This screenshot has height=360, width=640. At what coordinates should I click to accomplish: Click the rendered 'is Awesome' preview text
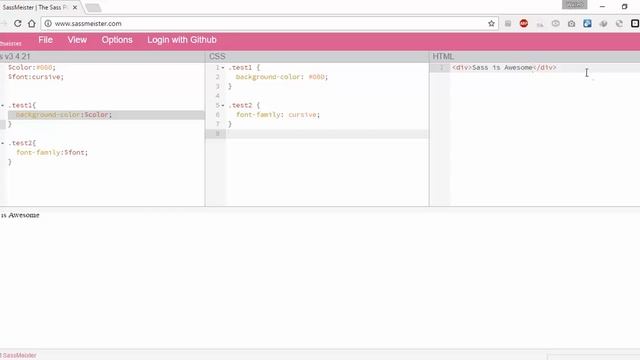(20, 215)
